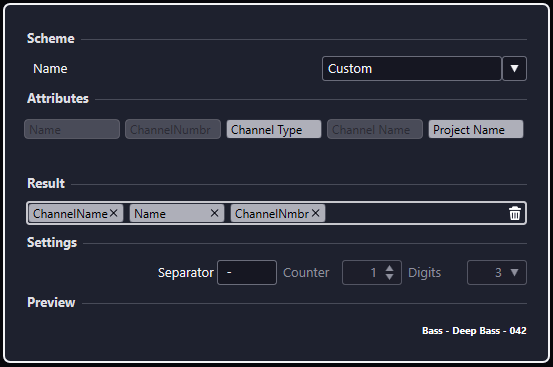Screen dimensions: 553x367
Task: Click the Separator label
Action: coord(186,273)
